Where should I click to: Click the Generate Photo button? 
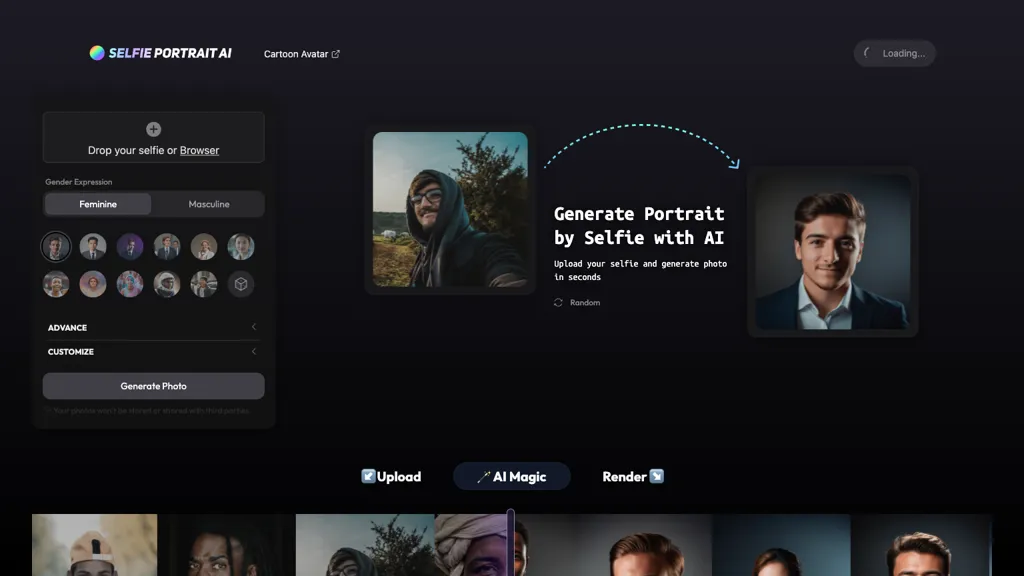(x=153, y=385)
